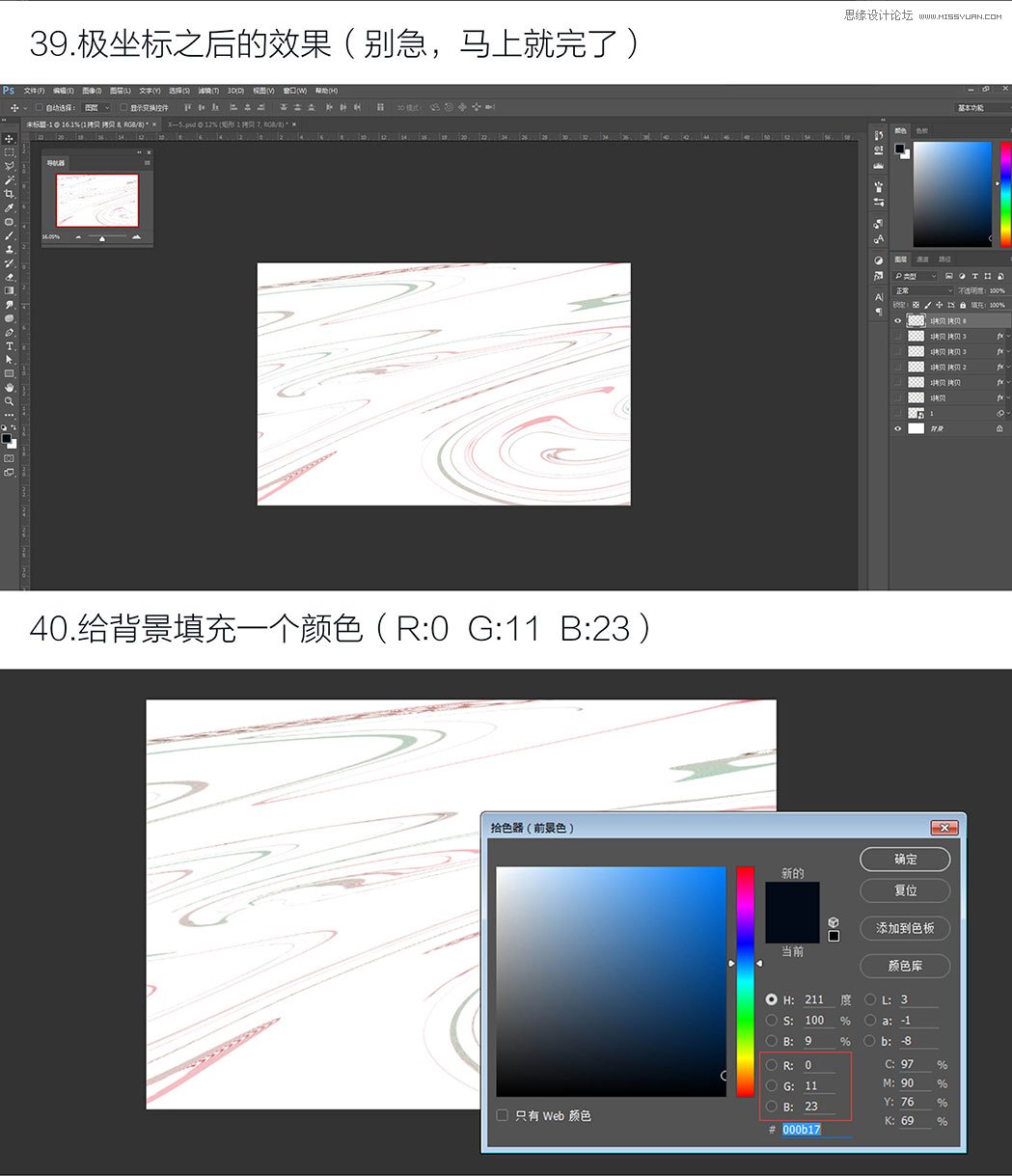
Task: Open the 图像(I) menu
Action: tap(93, 91)
